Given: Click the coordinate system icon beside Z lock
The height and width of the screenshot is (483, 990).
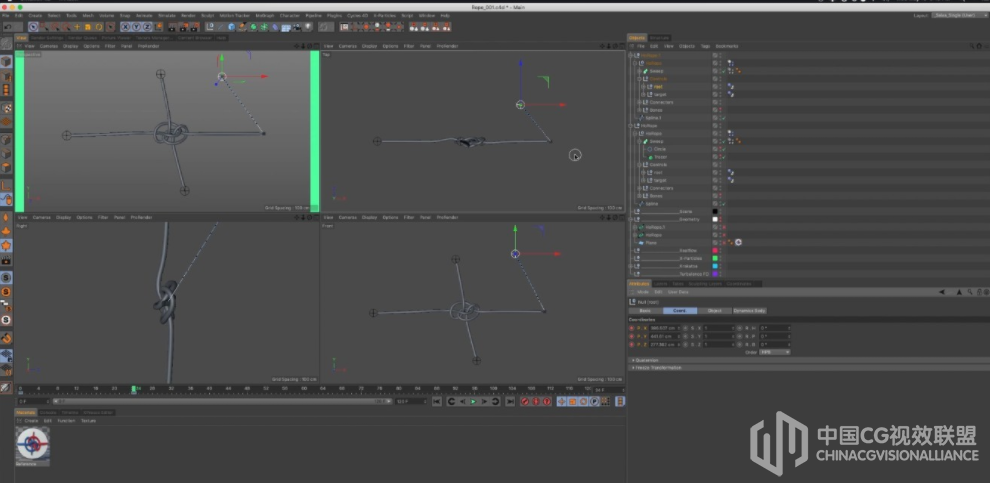Looking at the screenshot, I should (158, 27).
